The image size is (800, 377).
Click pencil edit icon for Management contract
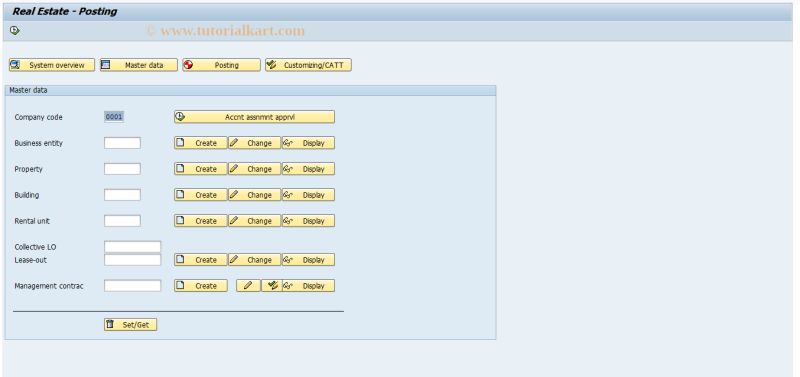click(248, 286)
